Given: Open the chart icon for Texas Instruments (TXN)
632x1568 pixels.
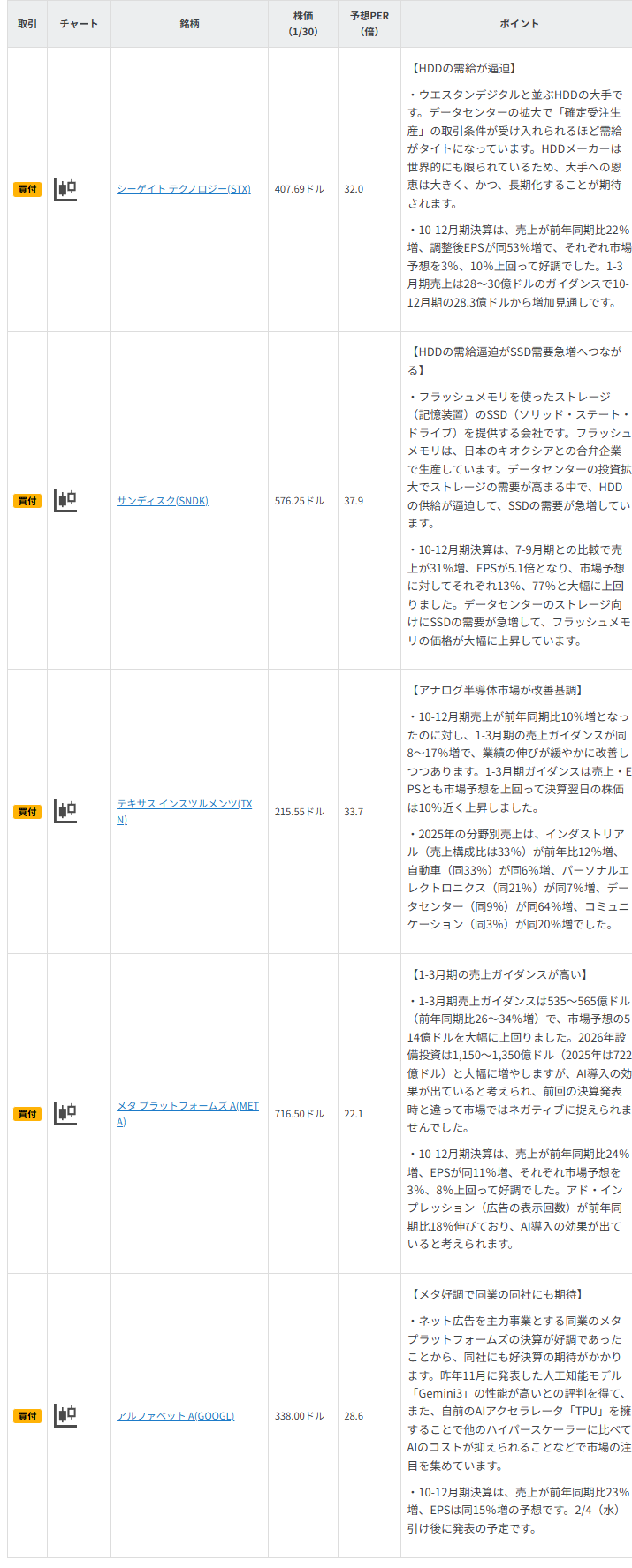Looking at the screenshot, I should coord(65,811).
